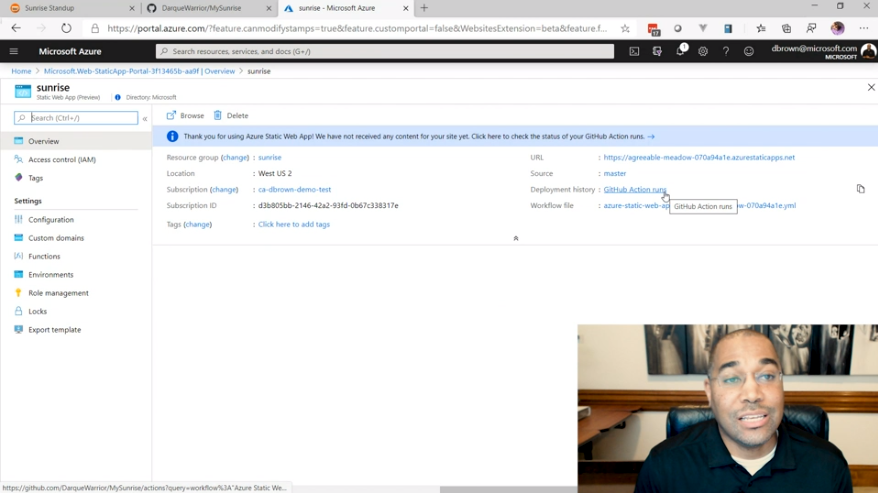Image resolution: width=878 pixels, height=493 pixels.
Task: Collapse the left menu with the double chevron
Action: click(145, 118)
